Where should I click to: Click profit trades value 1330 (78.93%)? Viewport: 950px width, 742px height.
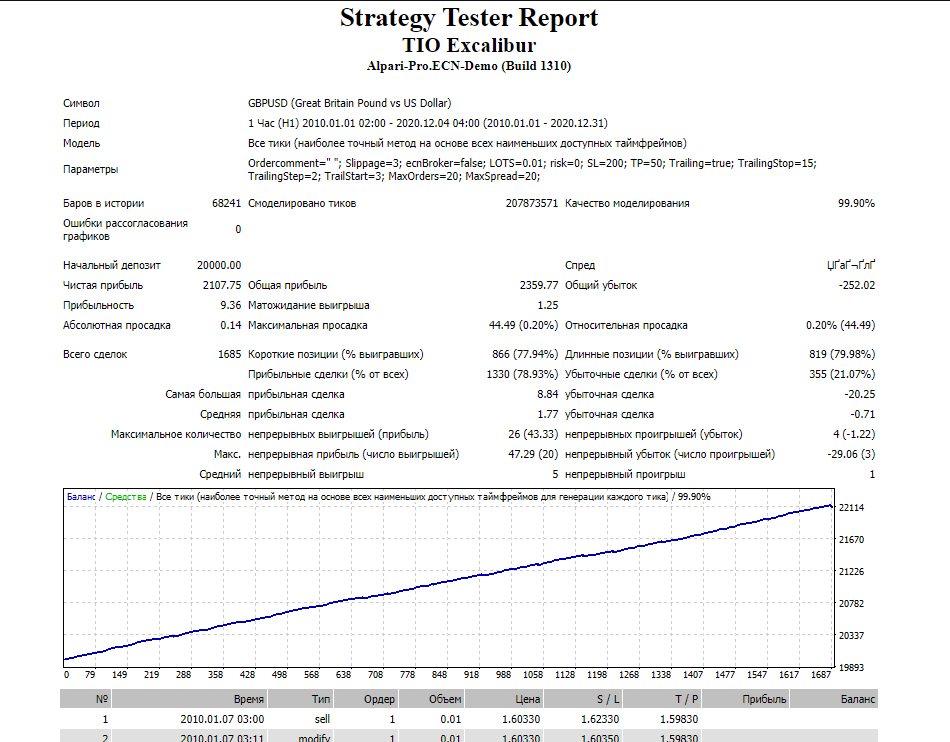click(x=522, y=374)
